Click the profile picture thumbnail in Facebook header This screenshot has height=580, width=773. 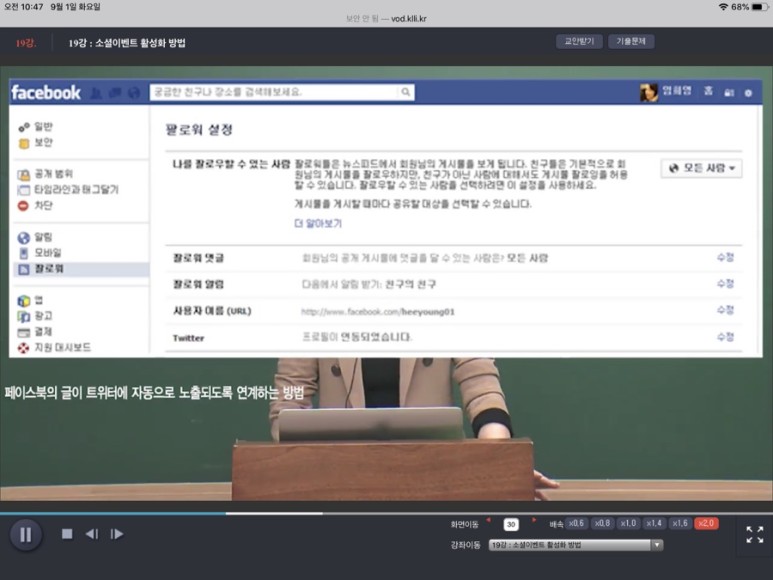tap(649, 92)
